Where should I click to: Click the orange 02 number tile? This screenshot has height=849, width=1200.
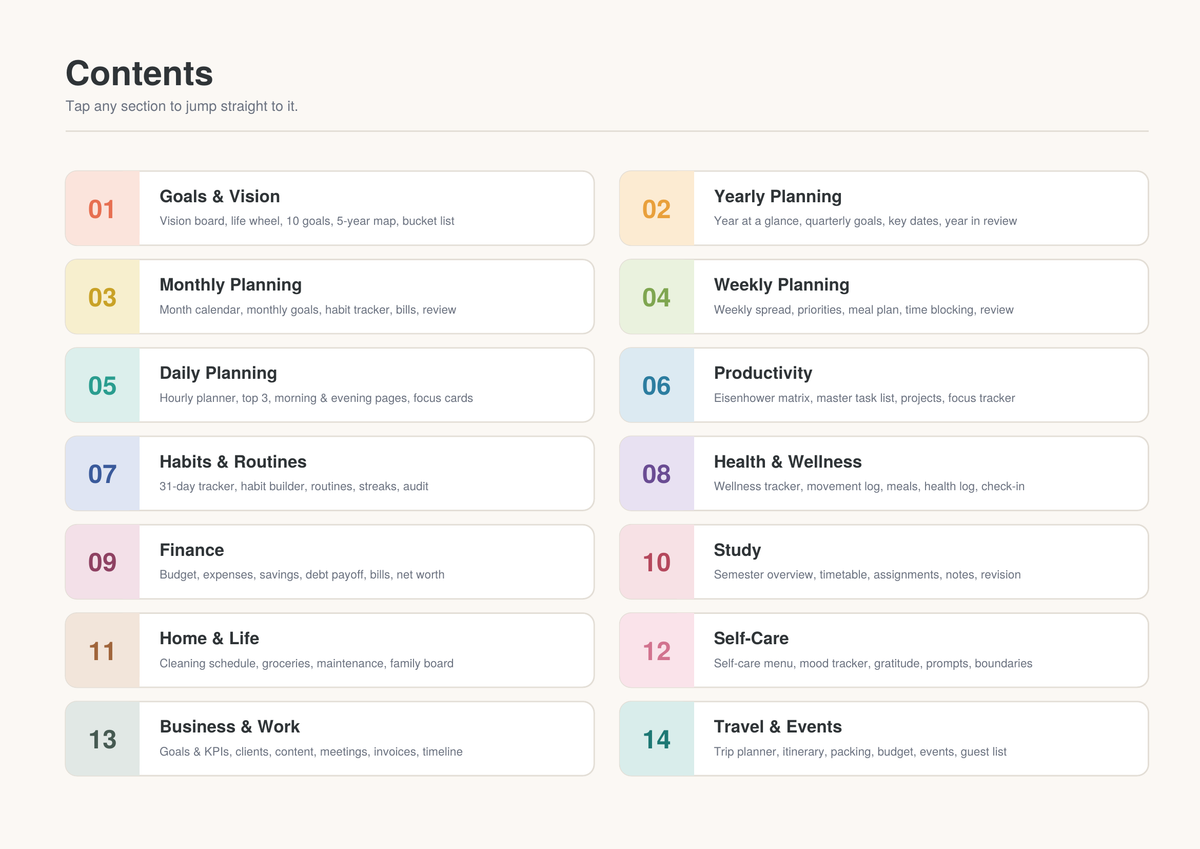(656, 208)
